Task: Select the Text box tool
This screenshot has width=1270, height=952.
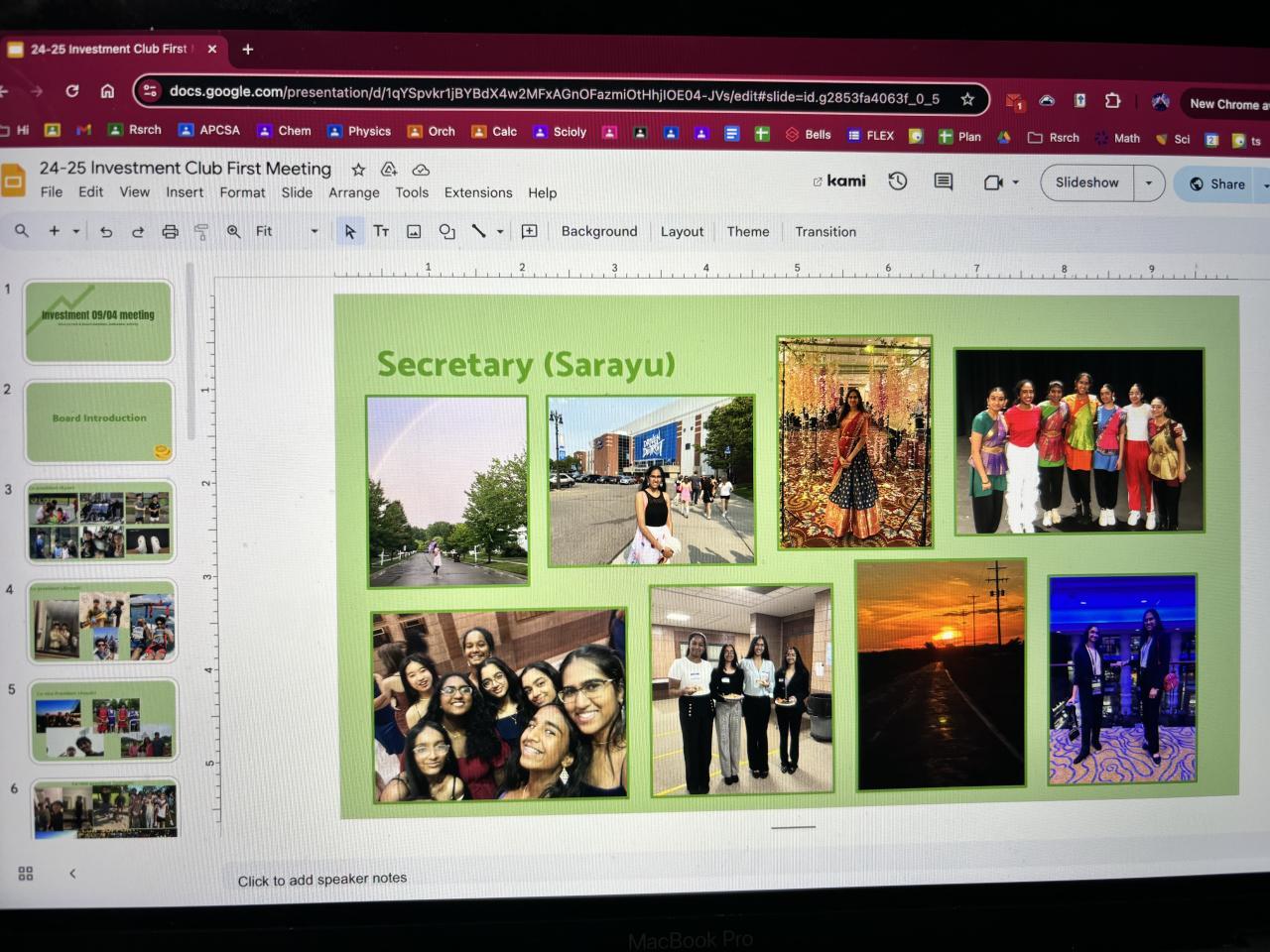Action: (x=381, y=231)
